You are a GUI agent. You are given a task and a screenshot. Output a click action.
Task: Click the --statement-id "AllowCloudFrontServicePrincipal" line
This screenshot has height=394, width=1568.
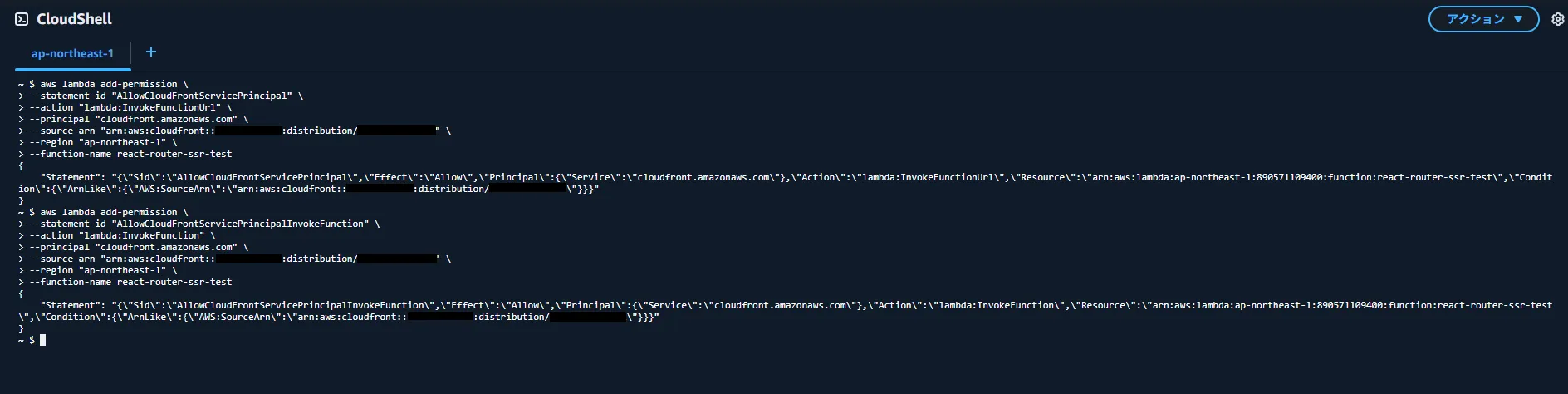coord(160,96)
